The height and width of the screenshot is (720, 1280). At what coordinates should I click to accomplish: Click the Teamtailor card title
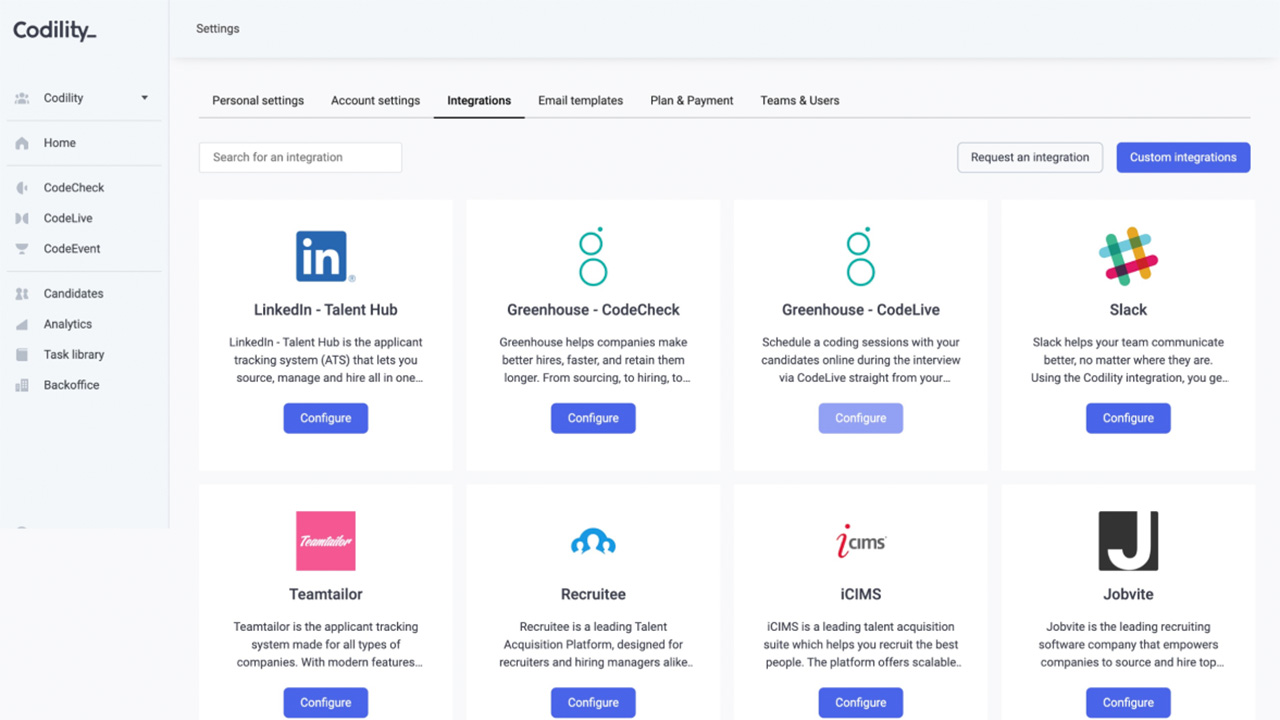[326, 594]
